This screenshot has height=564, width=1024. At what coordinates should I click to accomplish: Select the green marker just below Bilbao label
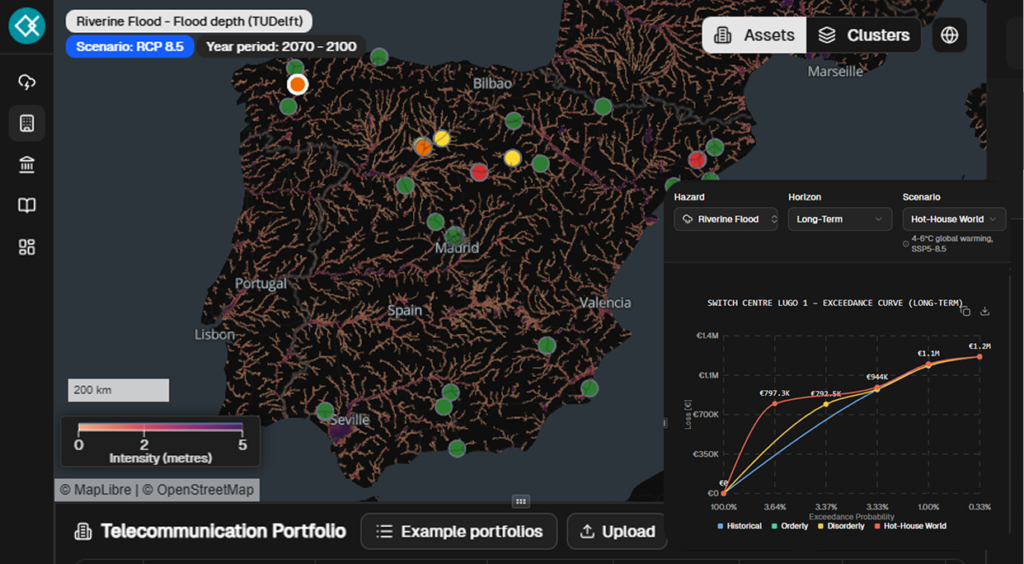pos(514,121)
